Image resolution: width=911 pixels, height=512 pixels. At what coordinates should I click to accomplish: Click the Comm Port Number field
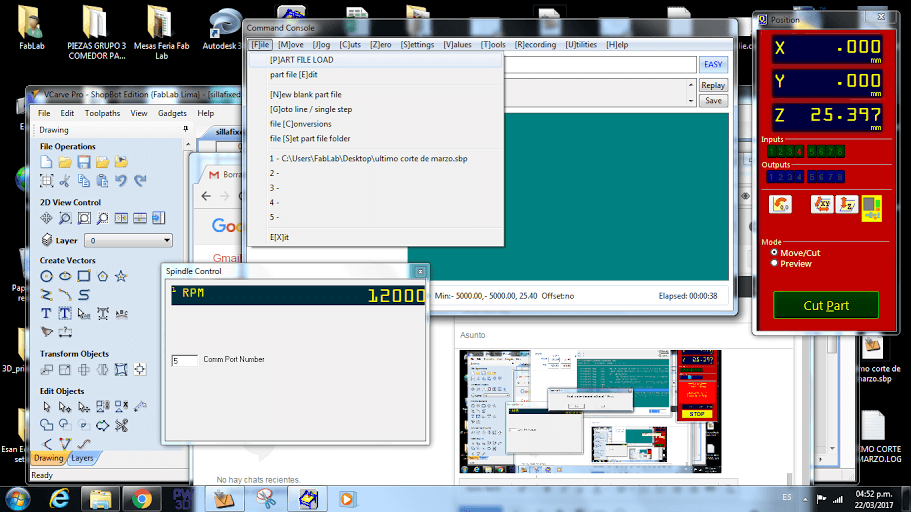pos(184,361)
